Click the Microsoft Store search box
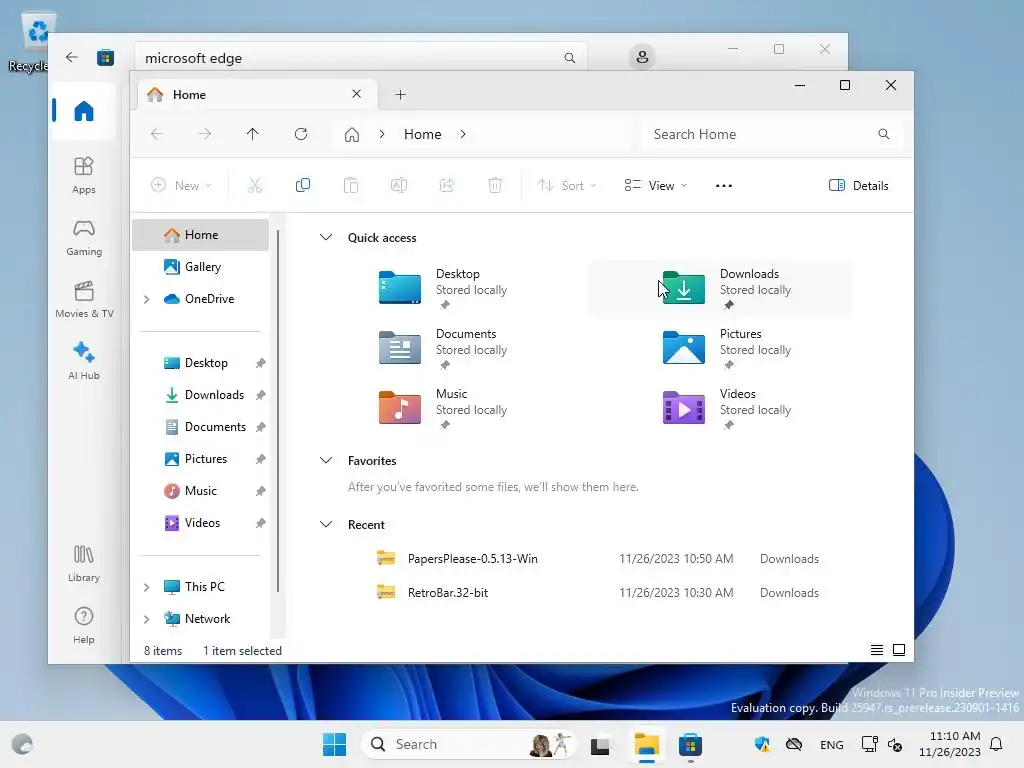 point(360,57)
